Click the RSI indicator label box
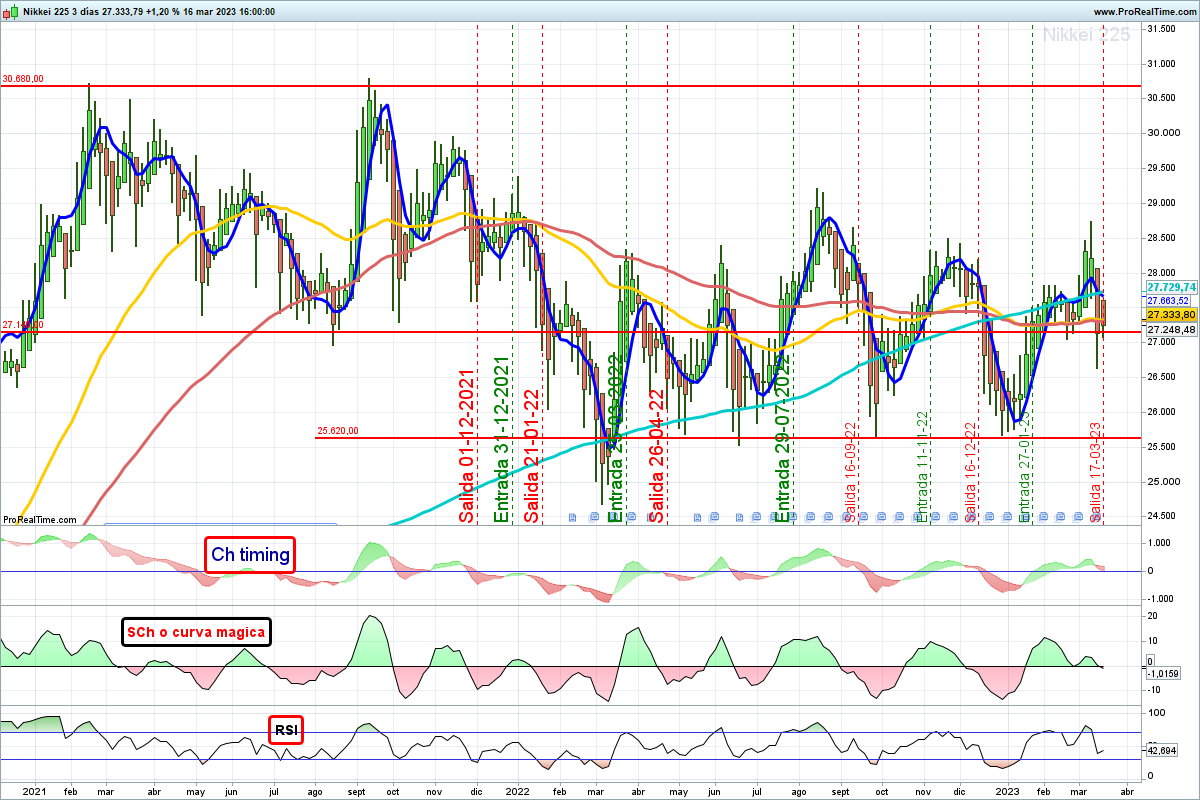The image size is (1200, 800). 285,730
